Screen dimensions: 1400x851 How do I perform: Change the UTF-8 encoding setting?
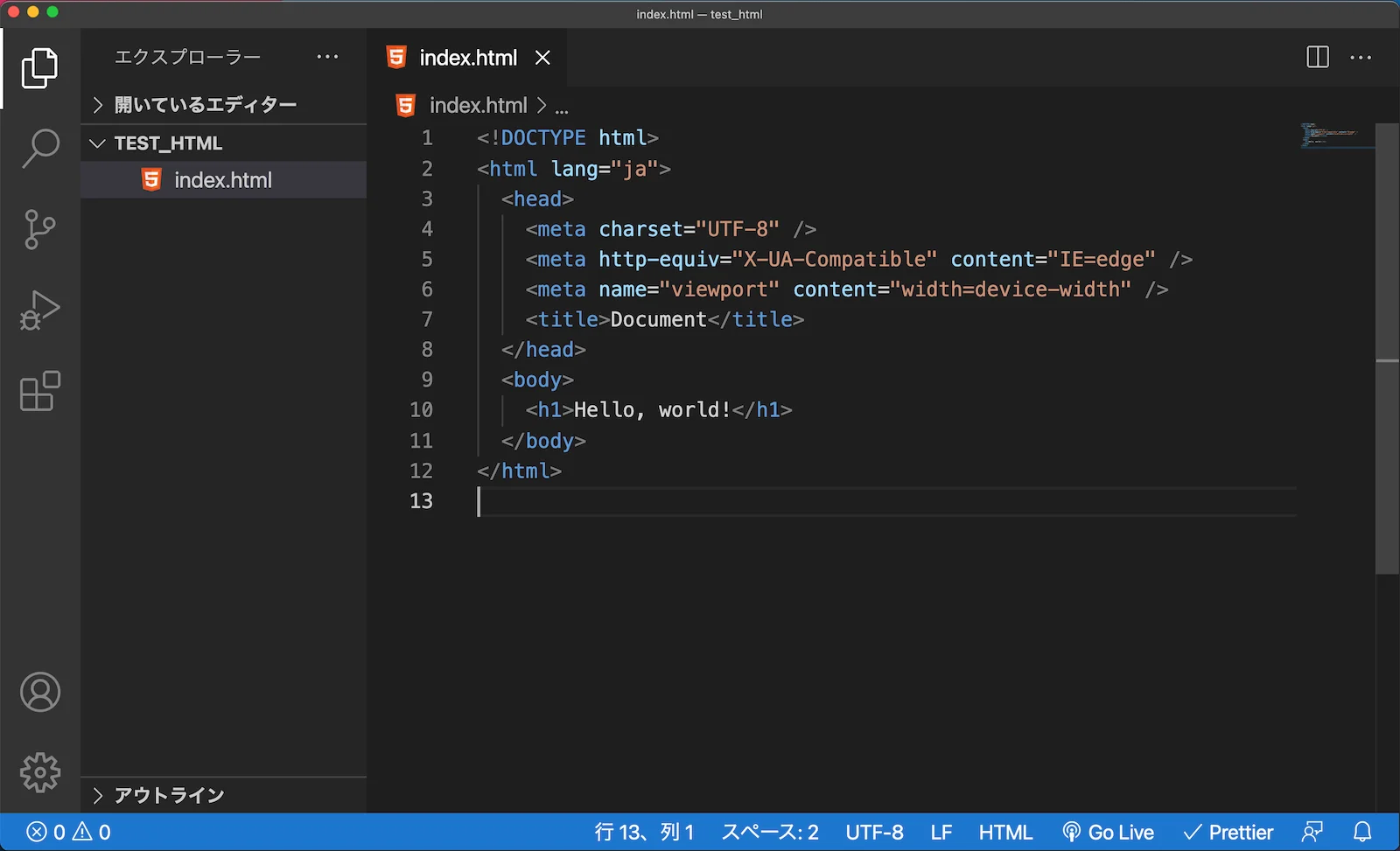point(874,832)
